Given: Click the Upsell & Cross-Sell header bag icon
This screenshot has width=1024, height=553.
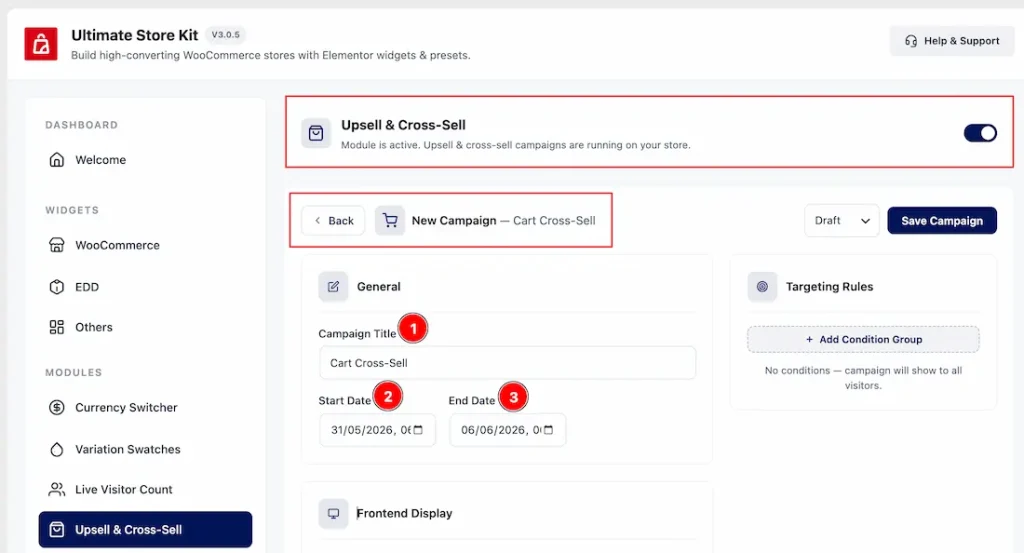Looking at the screenshot, I should pos(315,133).
